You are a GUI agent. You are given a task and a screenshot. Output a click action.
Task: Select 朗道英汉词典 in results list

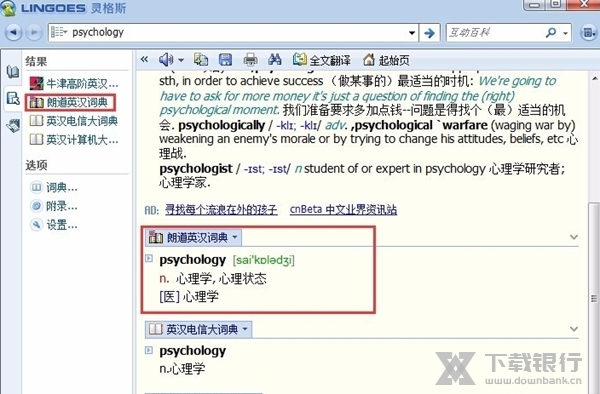(x=70, y=103)
